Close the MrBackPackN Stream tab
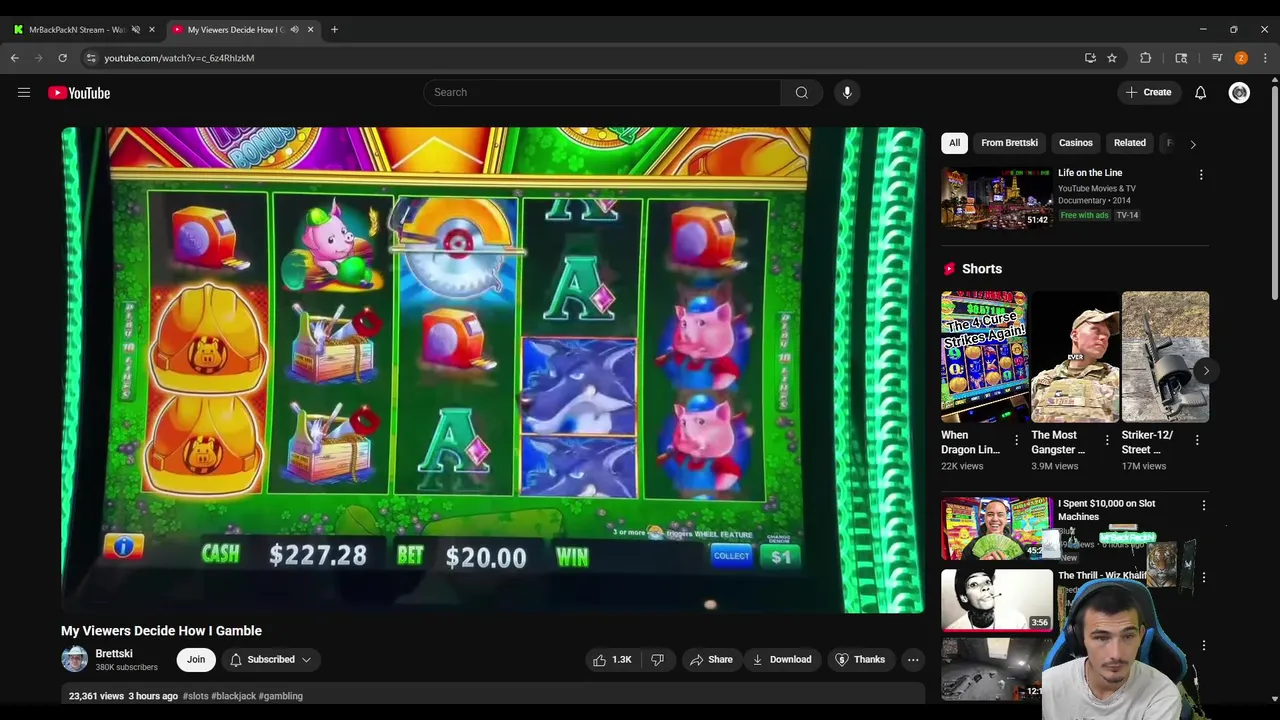The width and height of the screenshot is (1280, 720). click(152, 30)
